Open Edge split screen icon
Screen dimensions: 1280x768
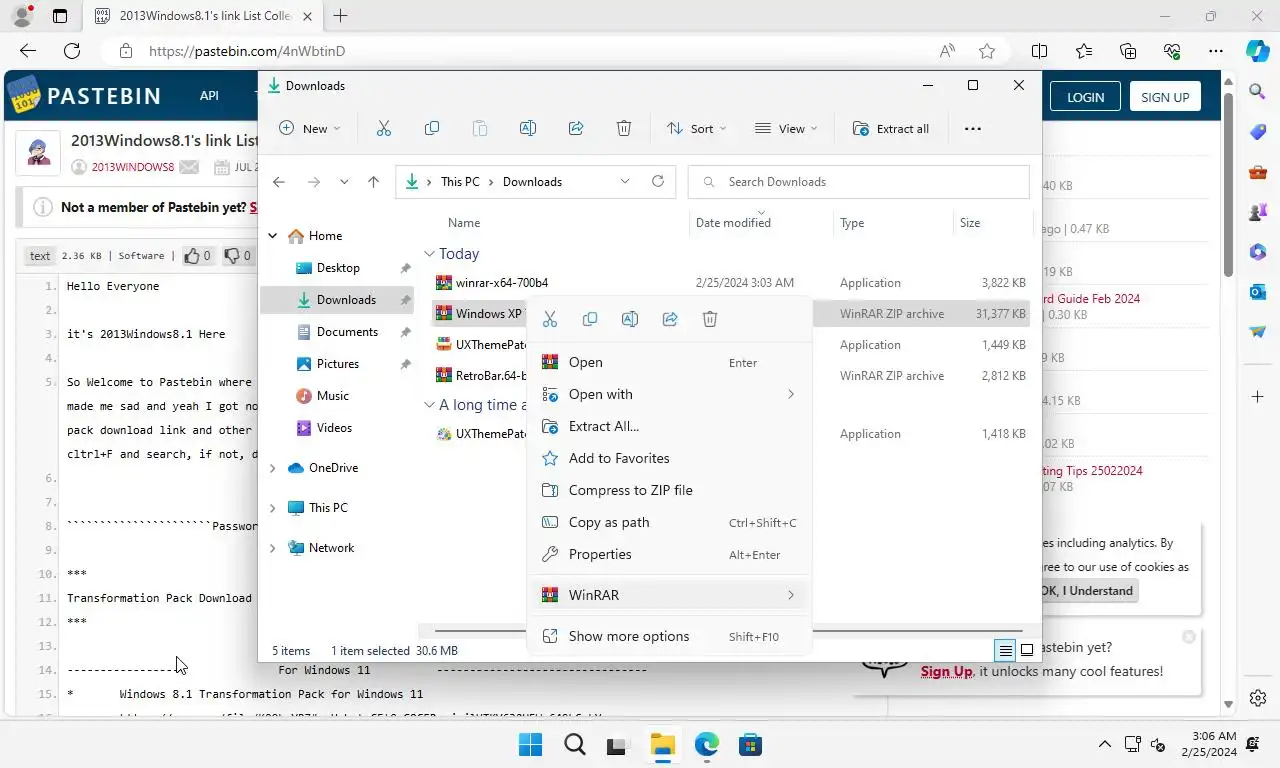coord(1040,51)
